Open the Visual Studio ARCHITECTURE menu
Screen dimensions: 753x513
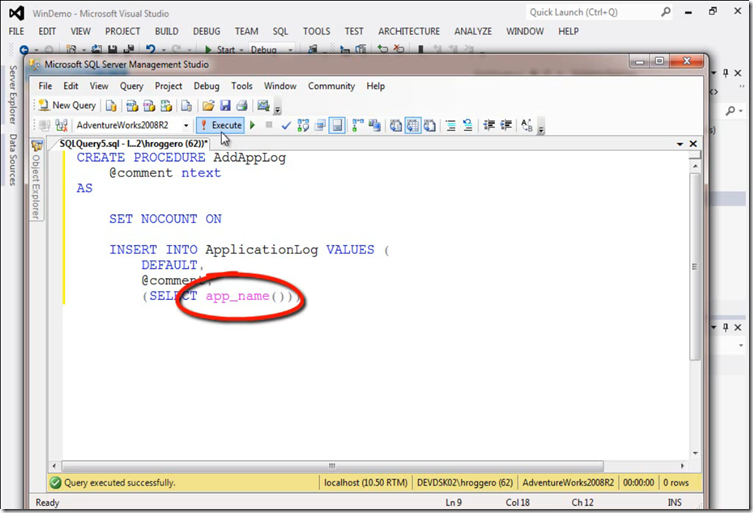point(409,31)
